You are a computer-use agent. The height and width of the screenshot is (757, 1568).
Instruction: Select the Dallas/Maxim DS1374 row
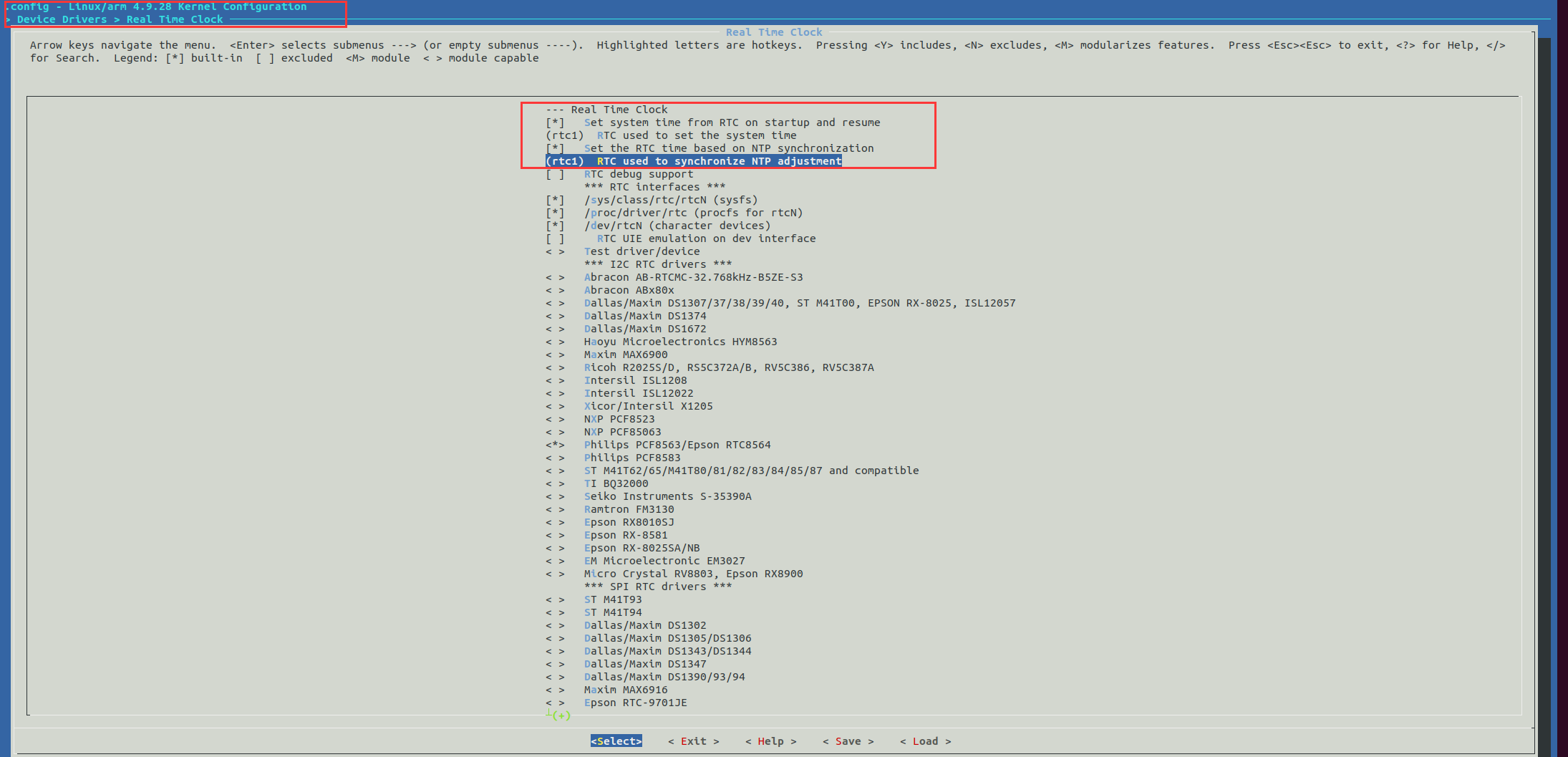click(626, 316)
